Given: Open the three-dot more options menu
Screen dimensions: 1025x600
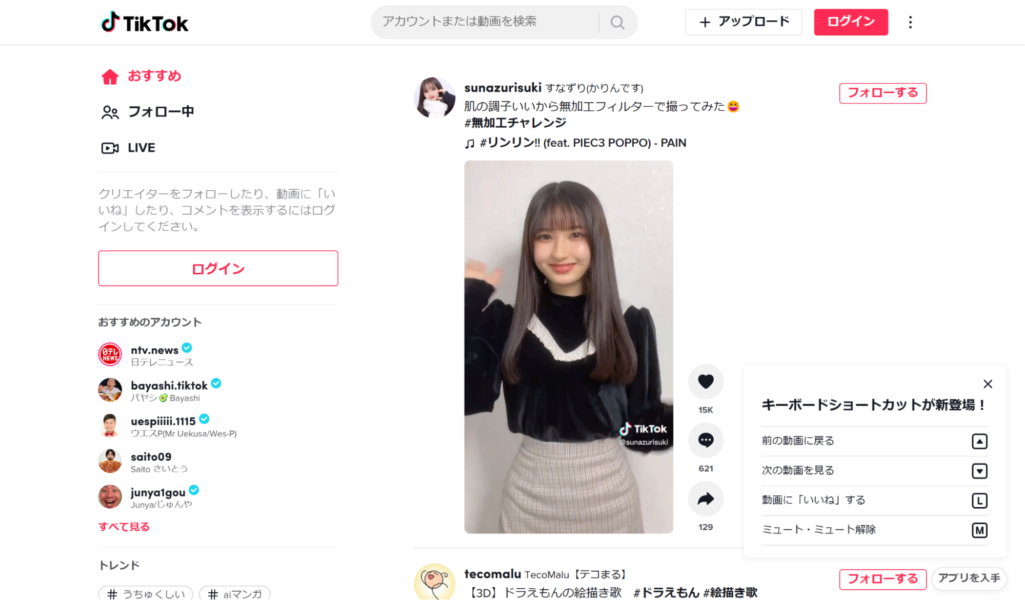Looking at the screenshot, I should click(910, 22).
